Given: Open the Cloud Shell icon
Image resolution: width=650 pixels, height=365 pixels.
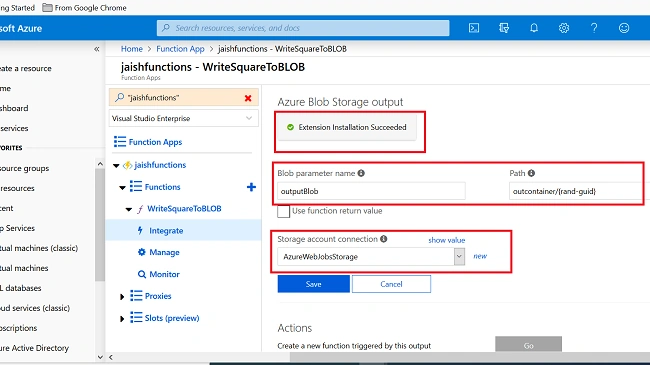Looking at the screenshot, I should click(474, 28).
